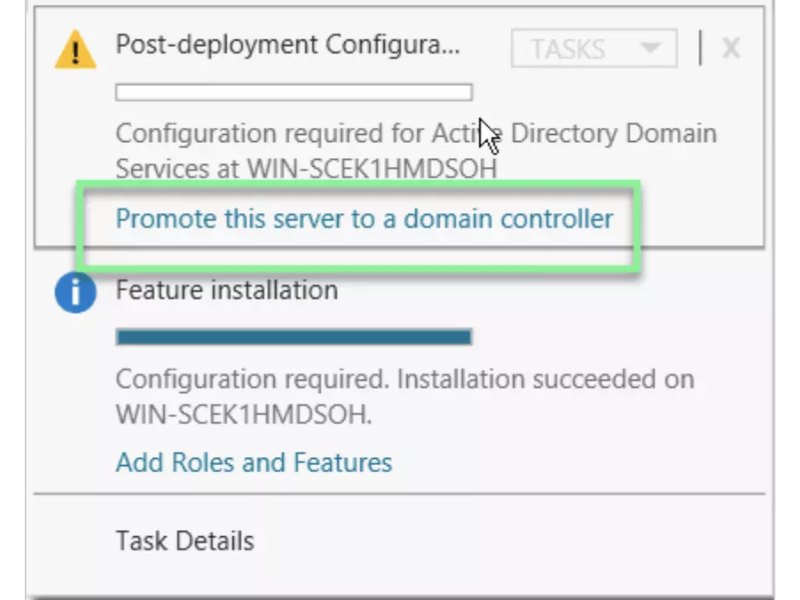Dismiss the notification with the X
Image resolution: width=800 pixels, height=600 pixels.
click(730, 47)
